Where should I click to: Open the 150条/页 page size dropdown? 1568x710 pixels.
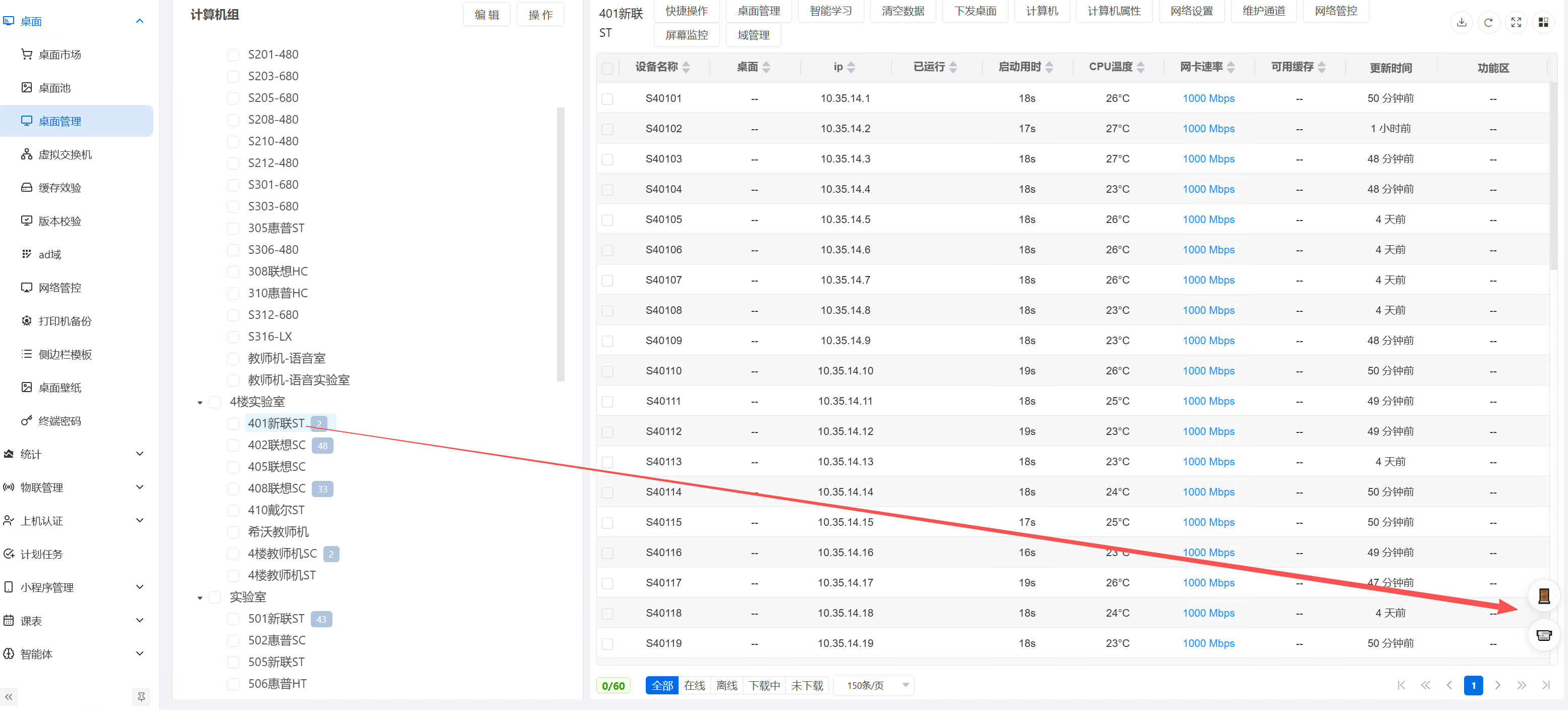pyautogui.click(x=873, y=686)
